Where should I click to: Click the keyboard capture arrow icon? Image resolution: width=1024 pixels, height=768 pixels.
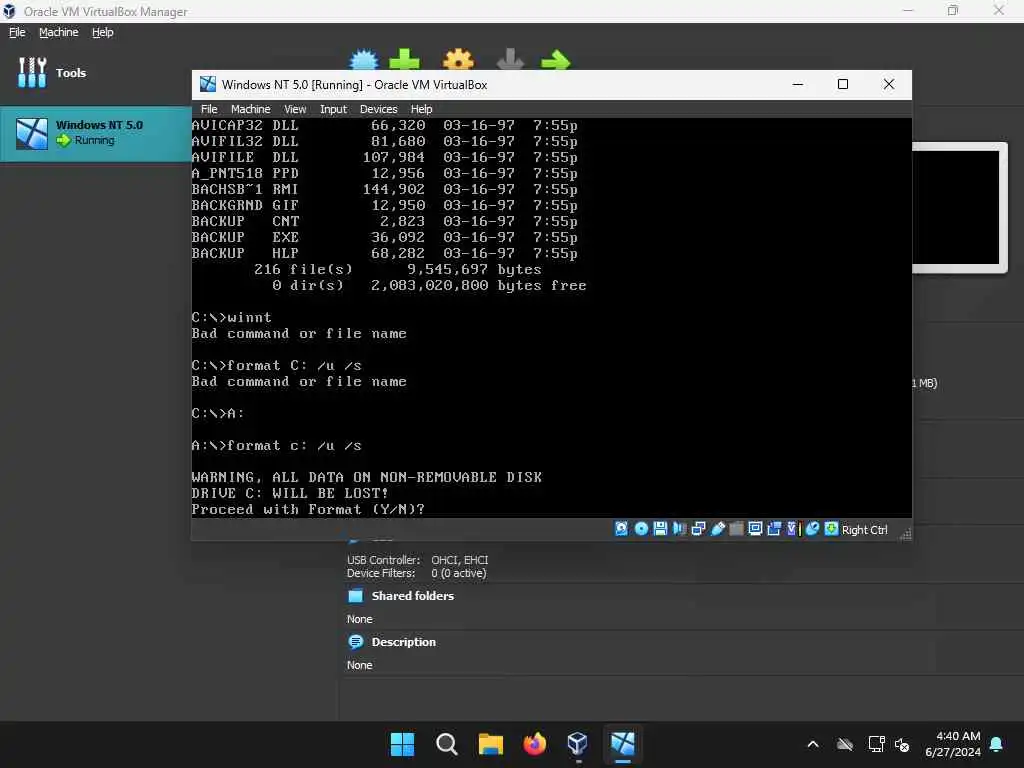click(831, 529)
